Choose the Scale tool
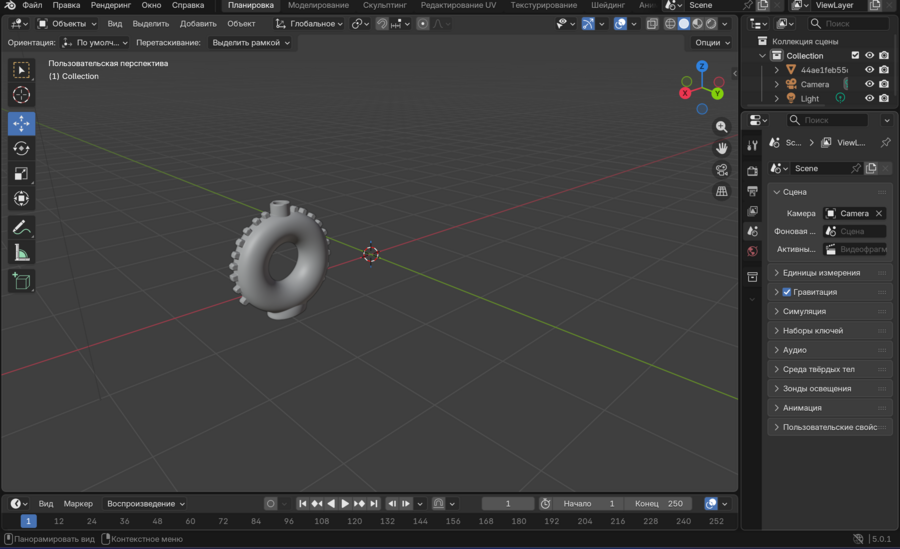Viewport: 900px width, 549px height. (21, 174)
